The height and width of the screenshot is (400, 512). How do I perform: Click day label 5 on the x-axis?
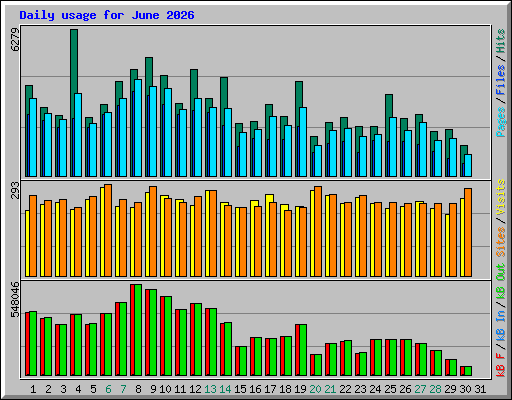click(93, 389)
